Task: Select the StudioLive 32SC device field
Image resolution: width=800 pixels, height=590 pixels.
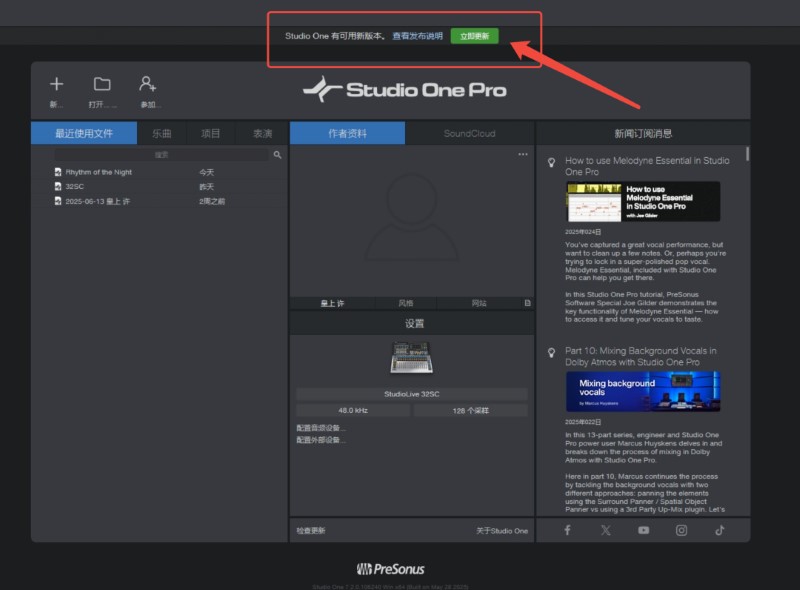Action: (412, 394)
